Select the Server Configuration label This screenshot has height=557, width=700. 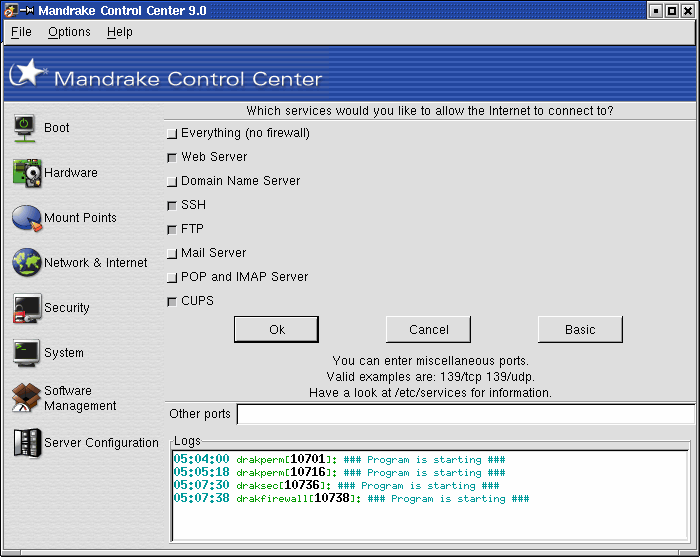[101, 443]
